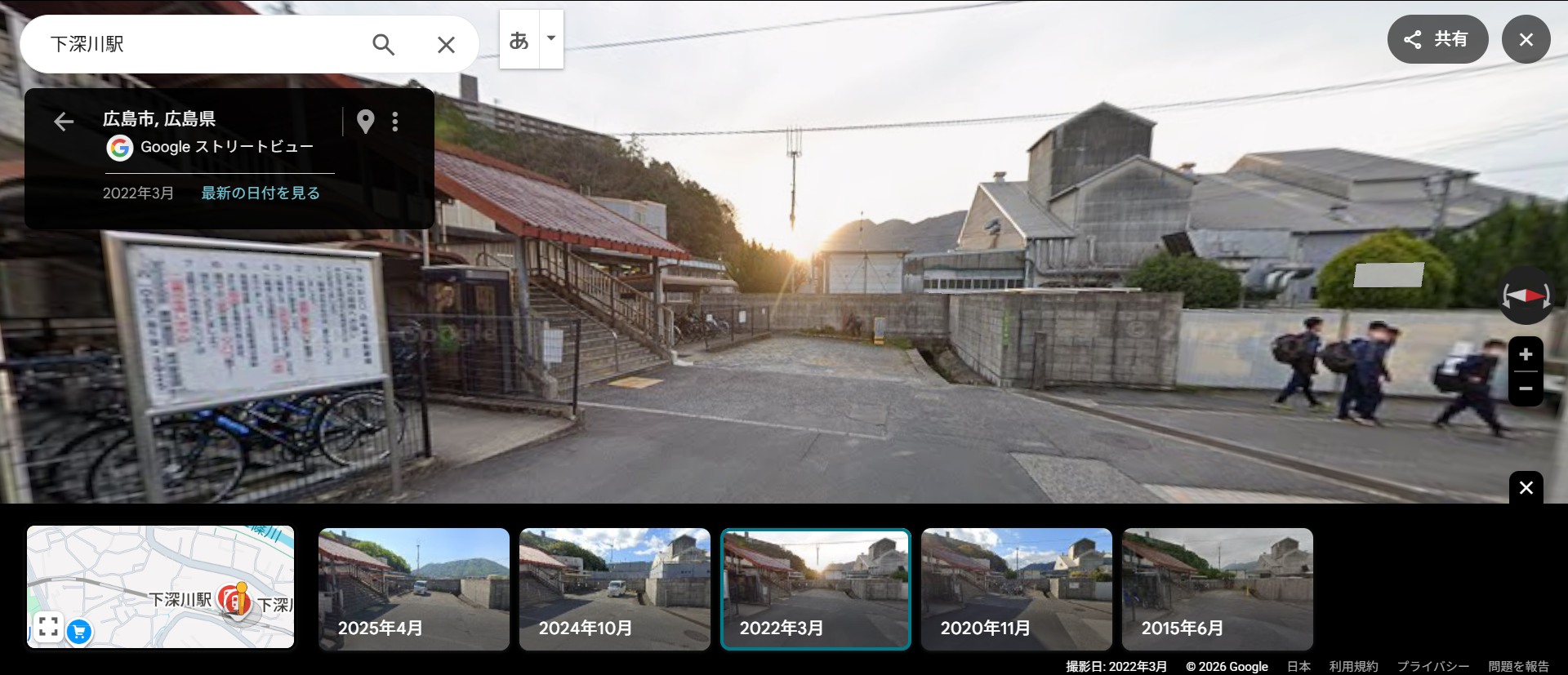Clear the 下深川駅 search text

click(x=446, y=45)
